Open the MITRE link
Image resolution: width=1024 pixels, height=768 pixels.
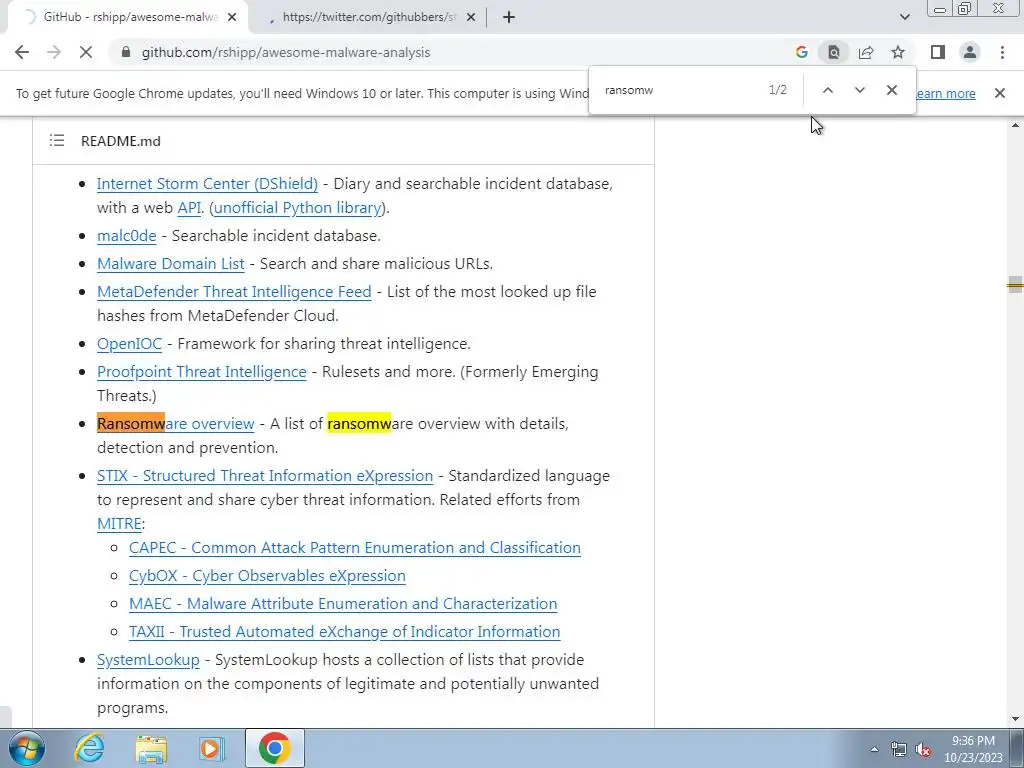(x=119, y=524)
